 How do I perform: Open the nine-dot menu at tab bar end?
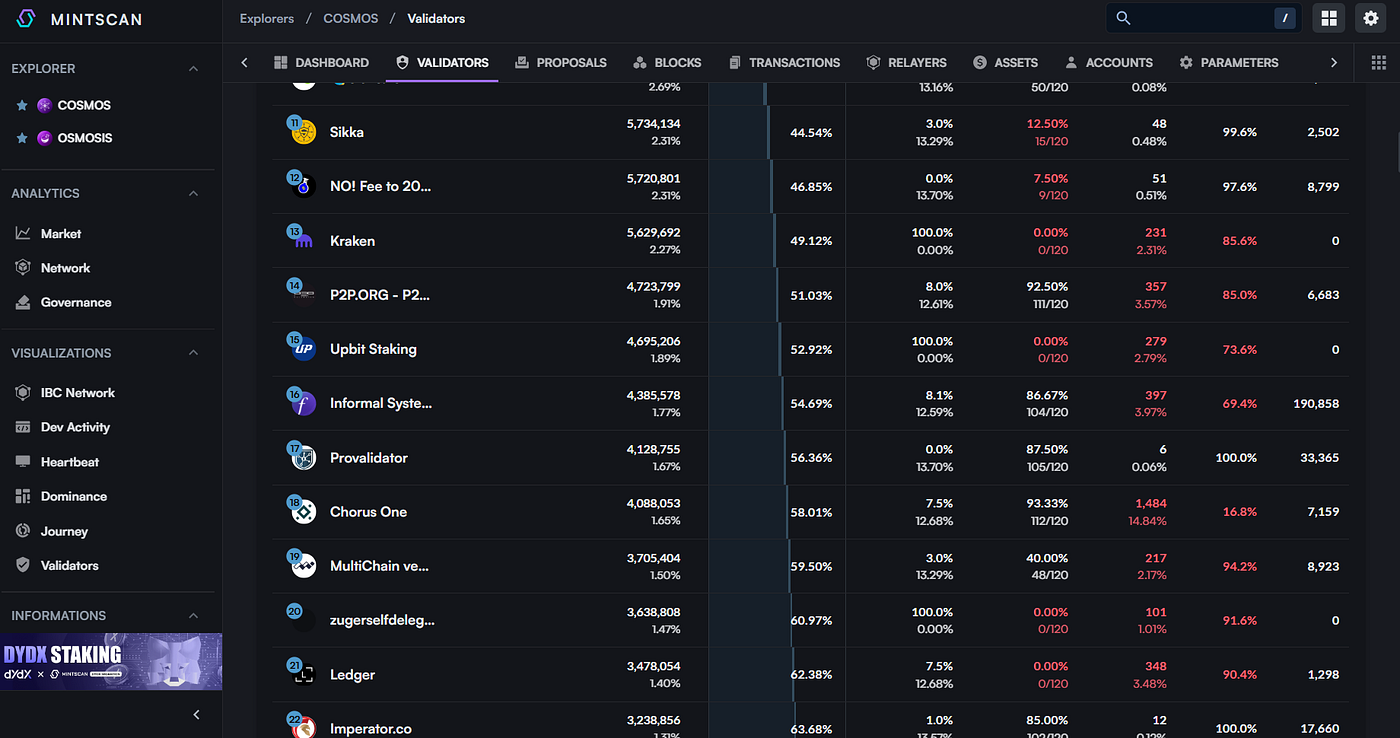click(x=1378, y=62)
